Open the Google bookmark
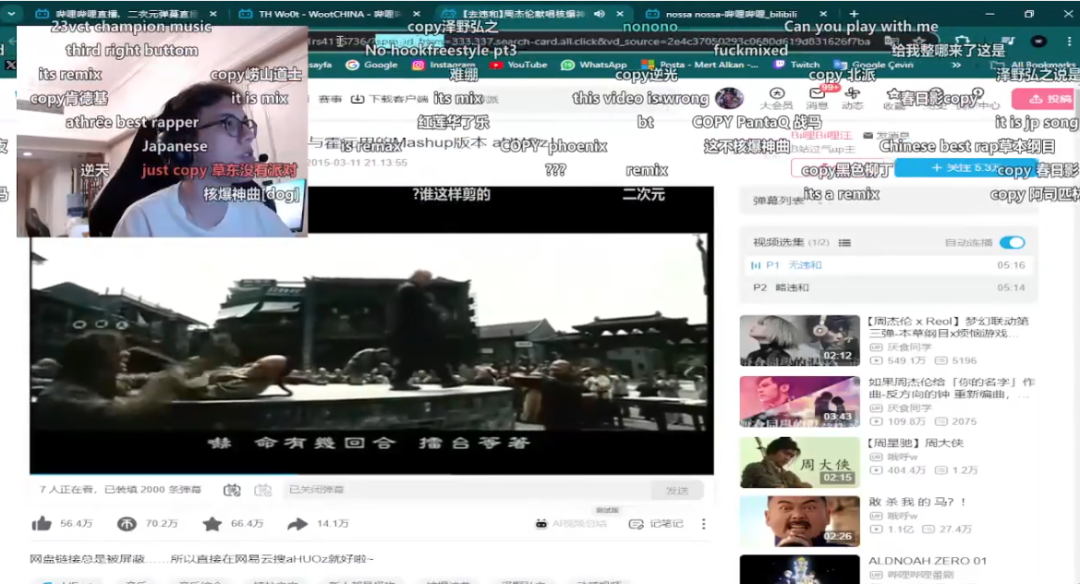This screenshot has height=584, width=1080. coord(372,65)
